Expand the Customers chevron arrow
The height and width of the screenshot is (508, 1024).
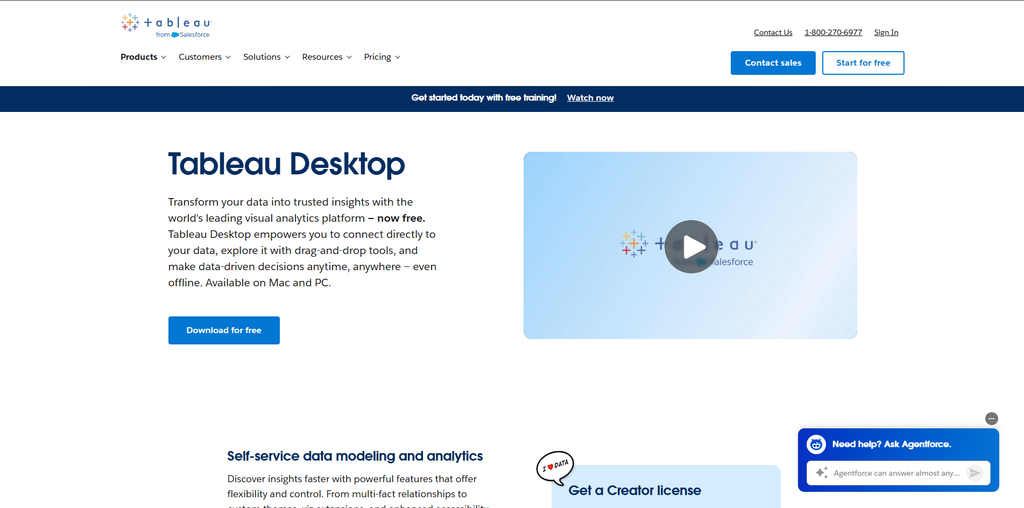[228, 57]
